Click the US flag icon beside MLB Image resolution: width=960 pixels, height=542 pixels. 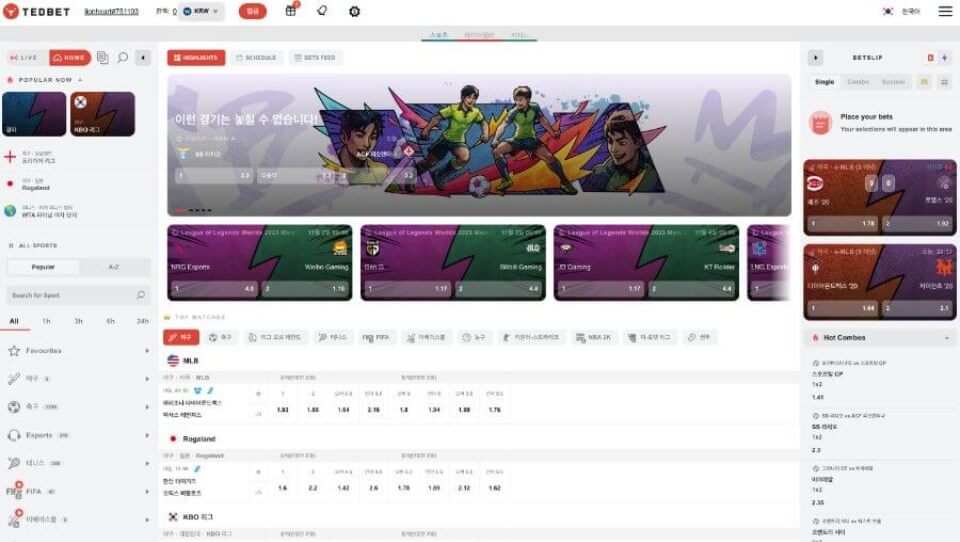(173, 360)
